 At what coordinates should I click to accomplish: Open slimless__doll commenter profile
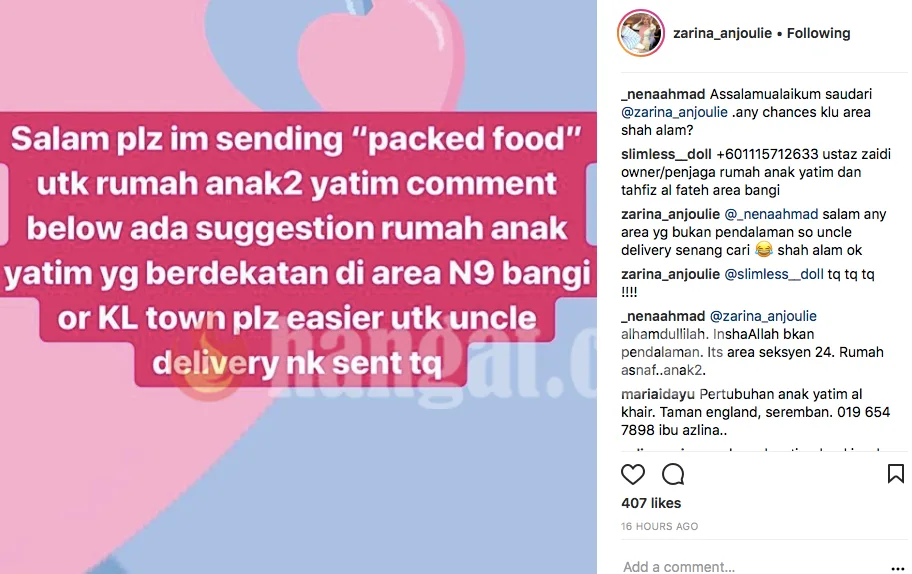[x=666, y=154]
